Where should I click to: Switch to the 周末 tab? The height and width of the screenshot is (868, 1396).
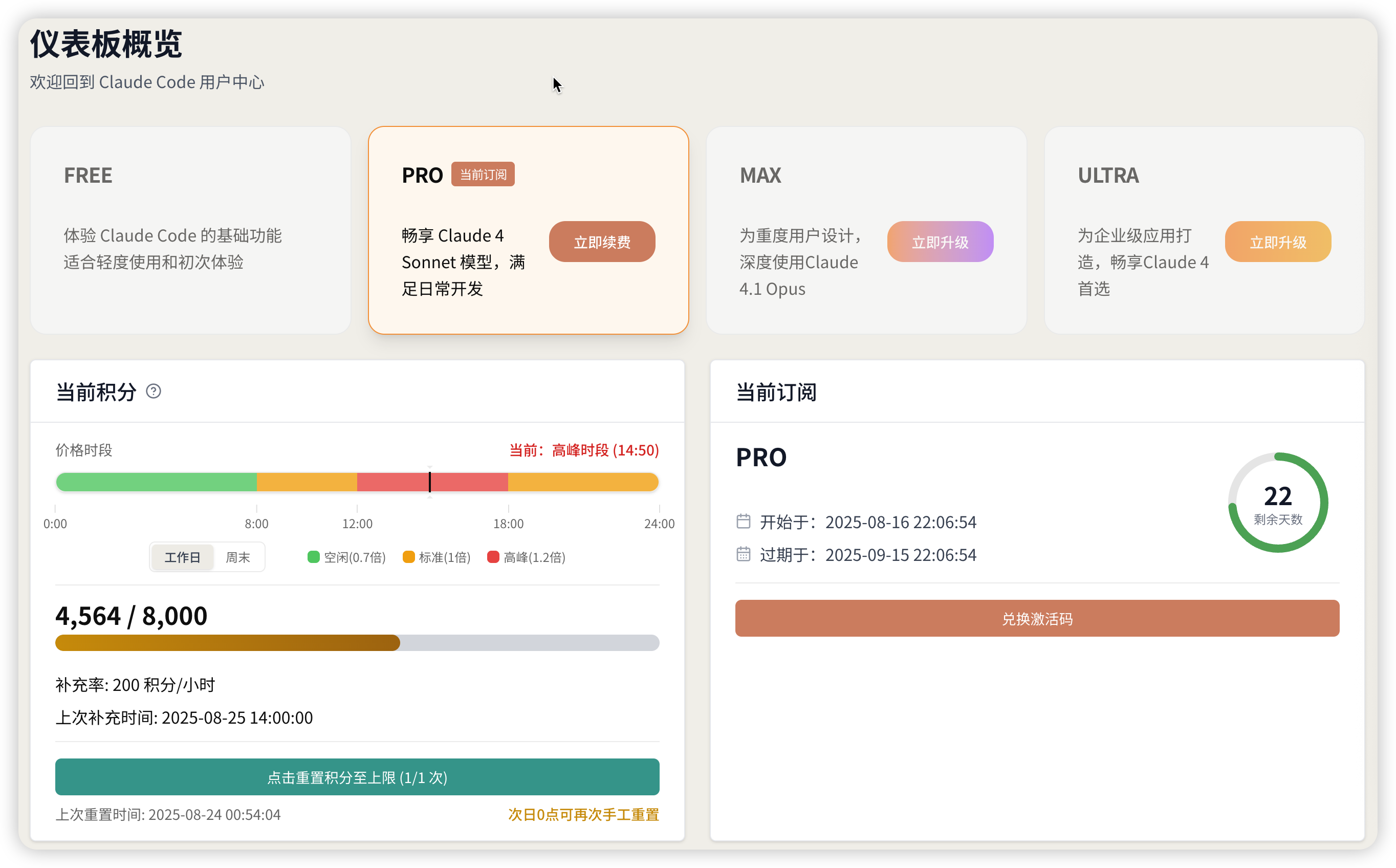237,557
